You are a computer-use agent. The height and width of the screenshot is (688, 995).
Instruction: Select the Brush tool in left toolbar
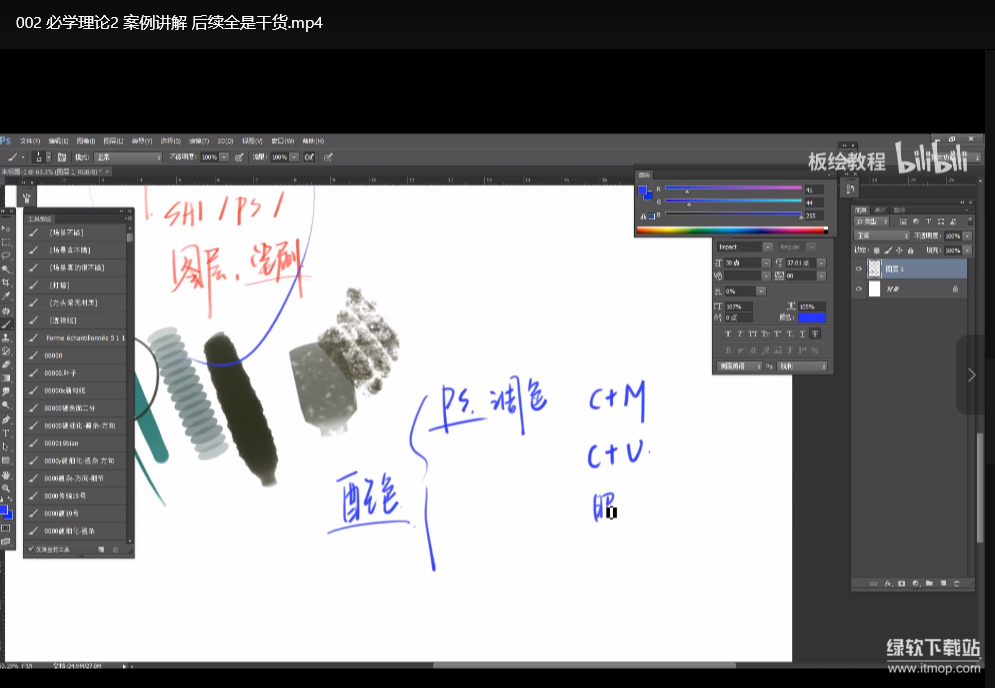coord(6,324)
